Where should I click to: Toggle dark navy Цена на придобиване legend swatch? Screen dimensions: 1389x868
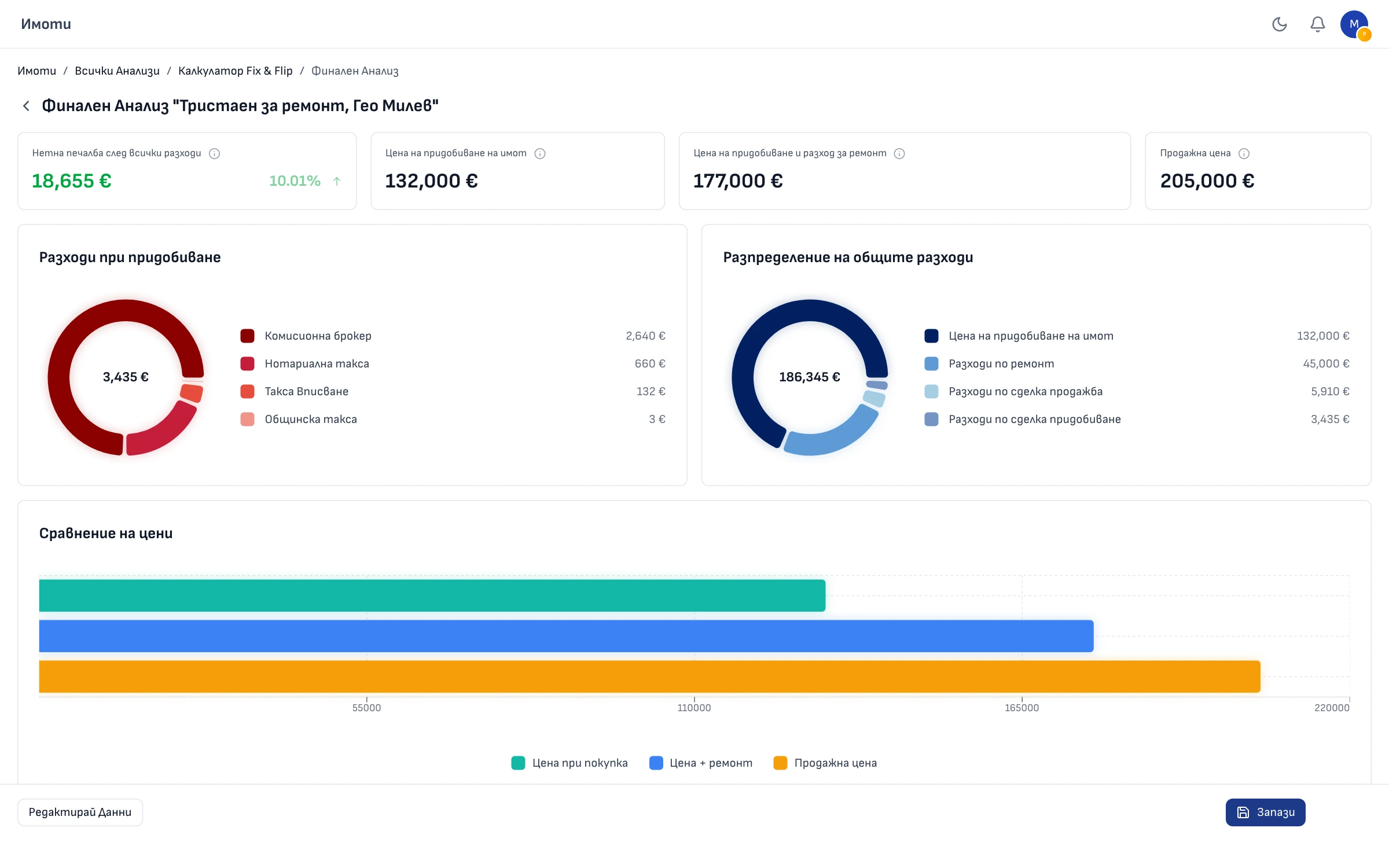click(x=931, y=336)
